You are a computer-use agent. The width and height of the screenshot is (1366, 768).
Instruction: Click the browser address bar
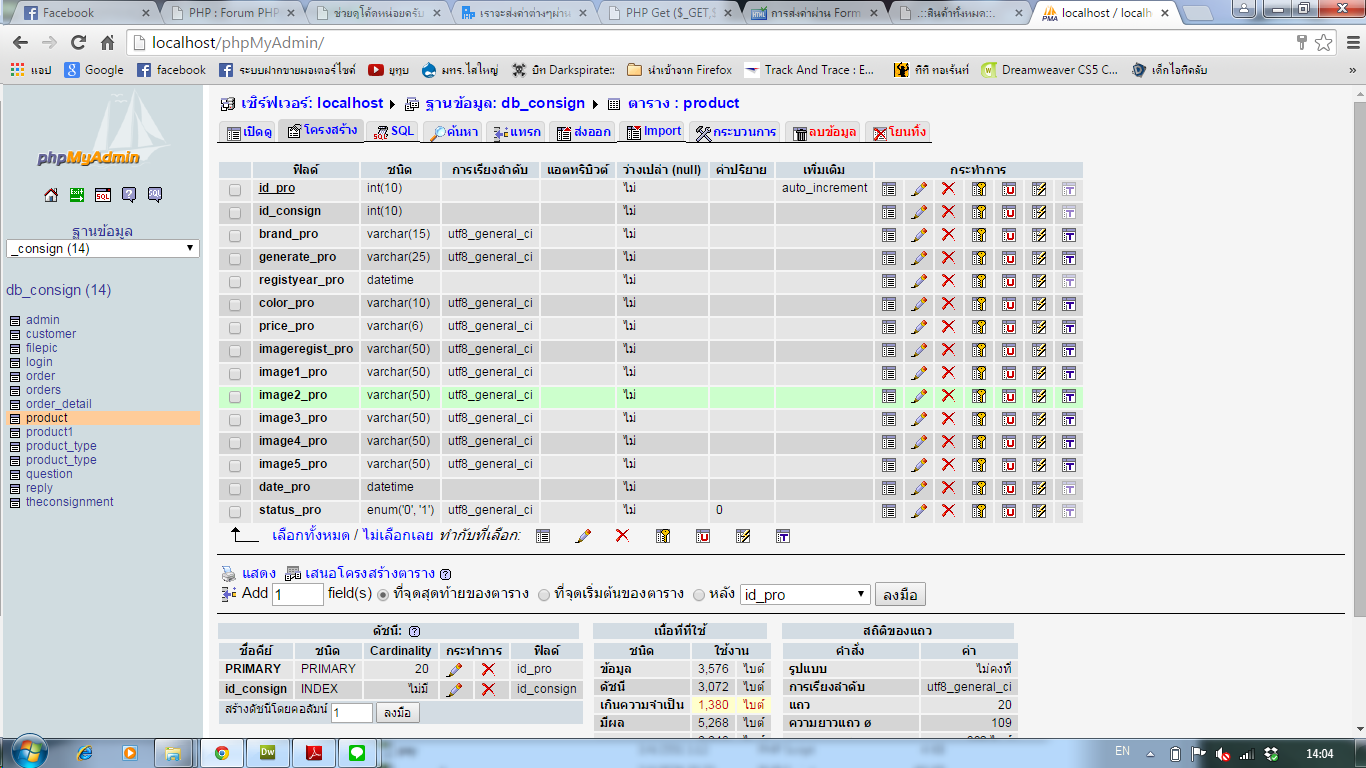pos(710,43)
